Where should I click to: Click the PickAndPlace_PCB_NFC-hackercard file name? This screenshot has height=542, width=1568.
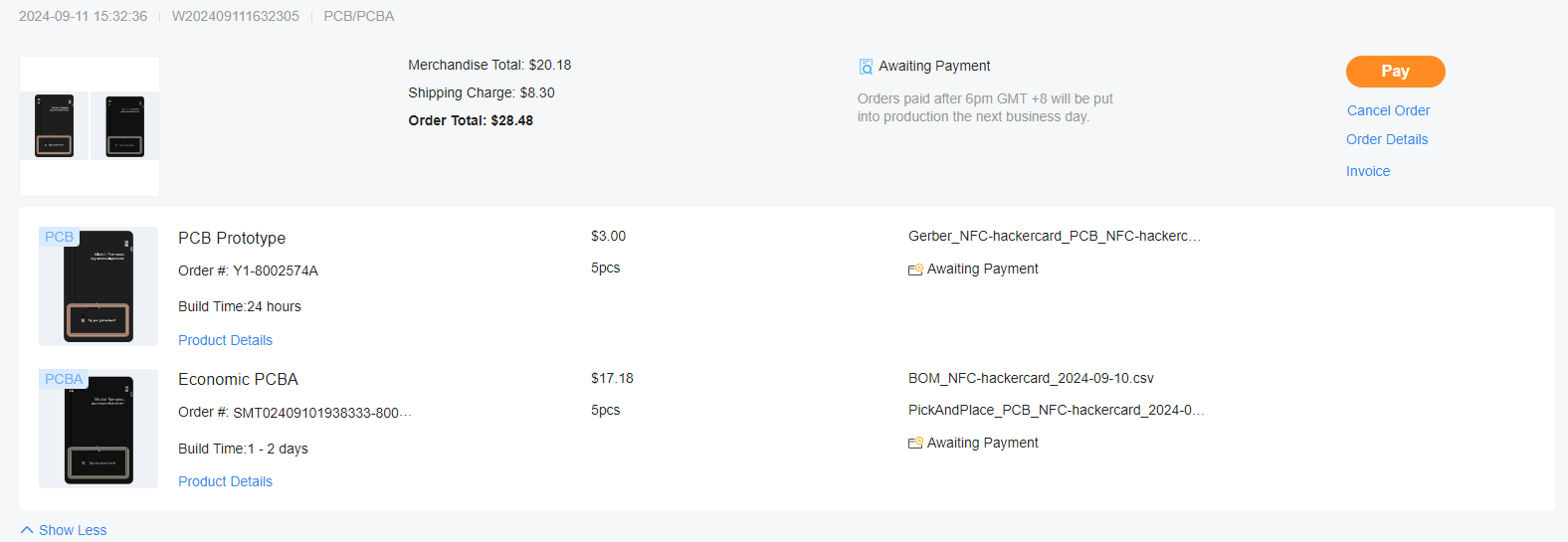1057,410
